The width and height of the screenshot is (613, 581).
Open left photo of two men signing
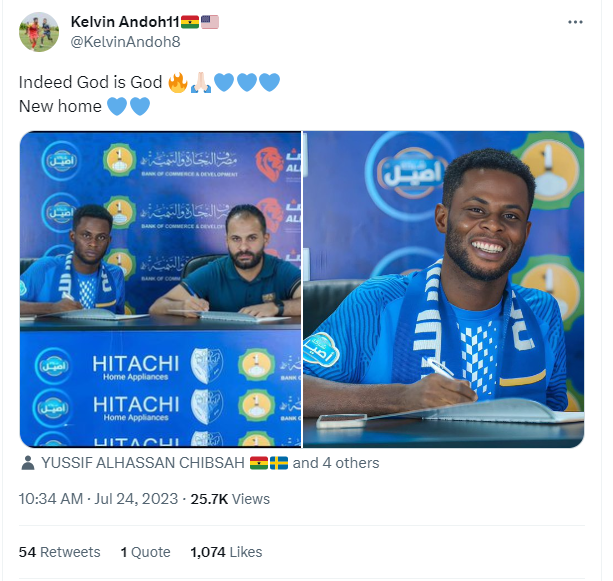pos(160,289)
